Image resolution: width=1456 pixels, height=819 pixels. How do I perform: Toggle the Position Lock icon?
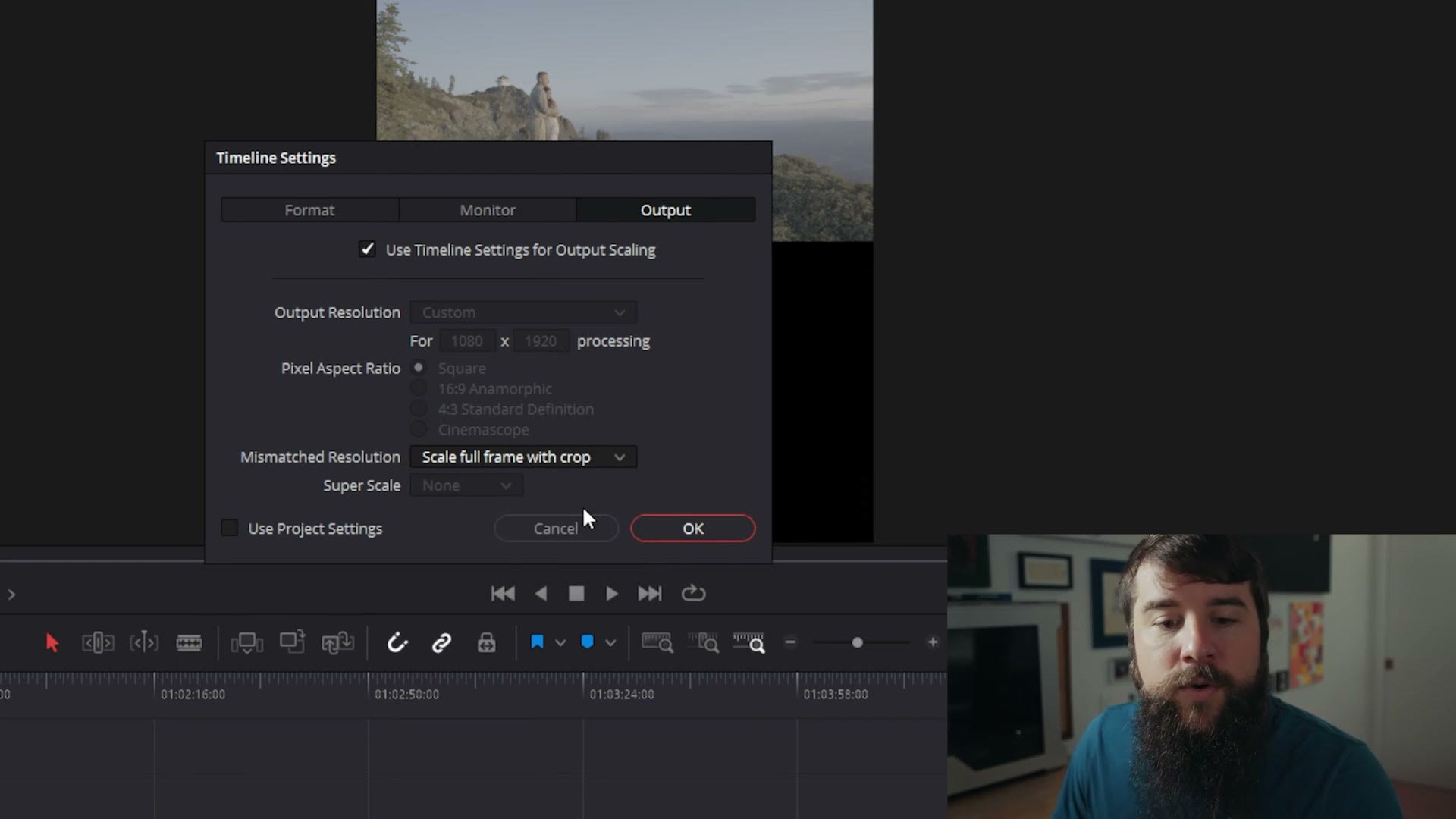486,643
